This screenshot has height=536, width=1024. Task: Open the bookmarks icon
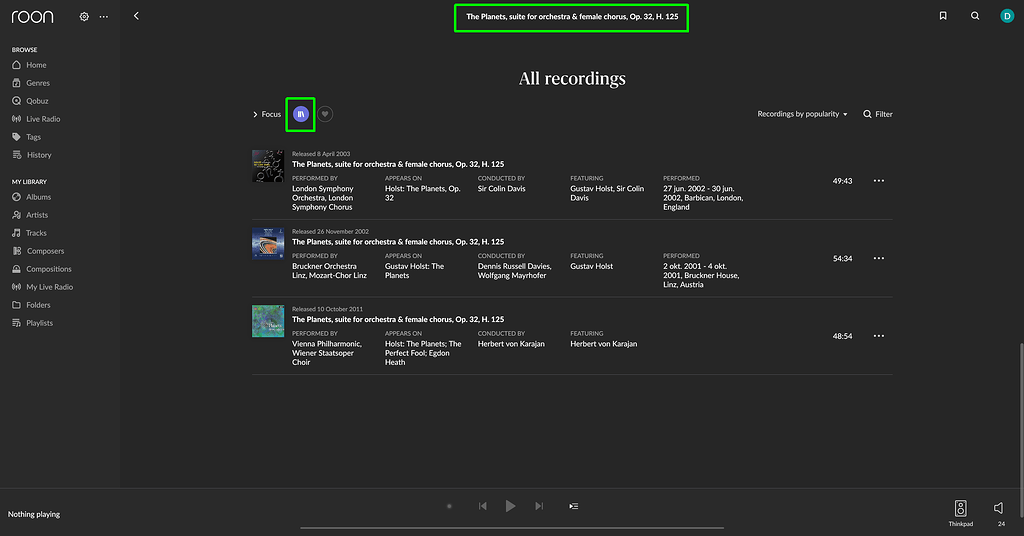[943, 16]
